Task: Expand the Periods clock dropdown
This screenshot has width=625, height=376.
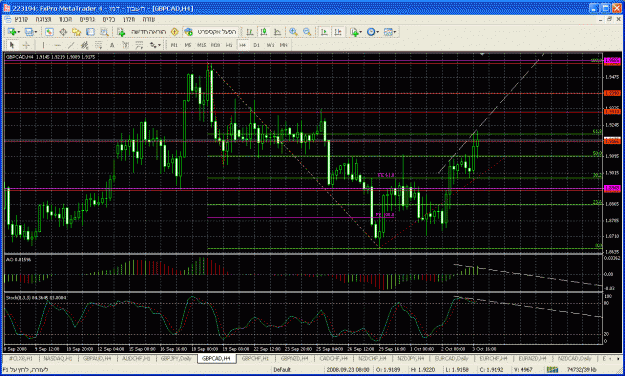Action: (x=377, y=32)
